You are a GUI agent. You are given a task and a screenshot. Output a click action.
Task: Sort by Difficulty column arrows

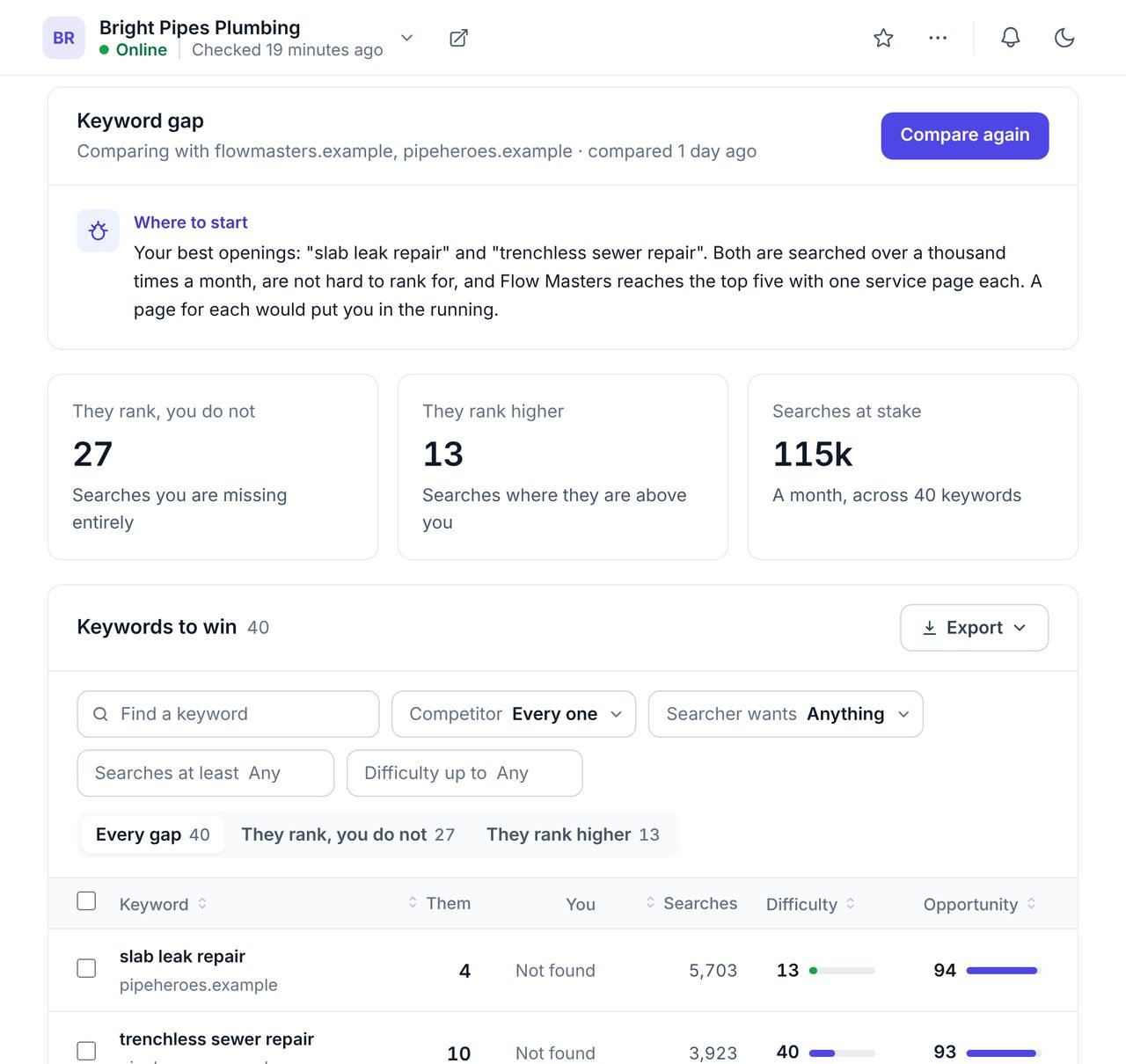tap(851, 903)
